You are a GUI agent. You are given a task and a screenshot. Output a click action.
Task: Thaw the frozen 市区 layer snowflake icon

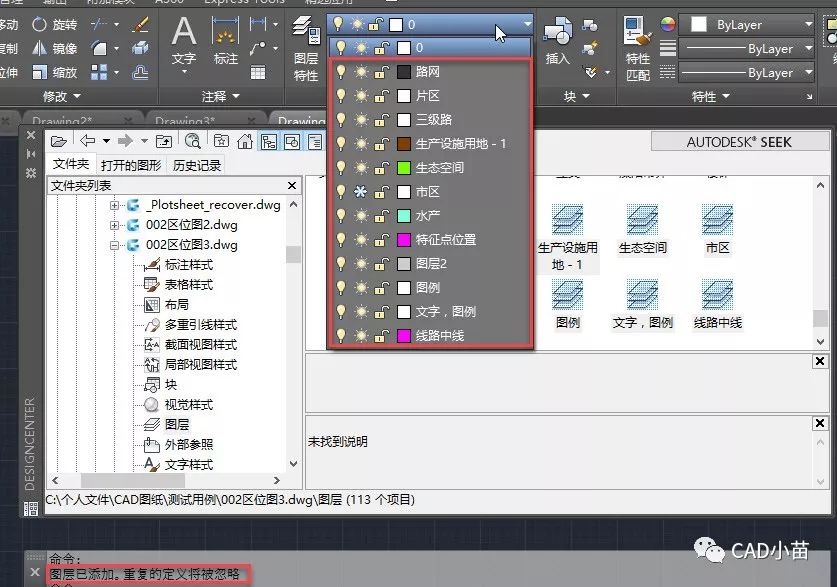pyautogui.click(x=360, y=192)
